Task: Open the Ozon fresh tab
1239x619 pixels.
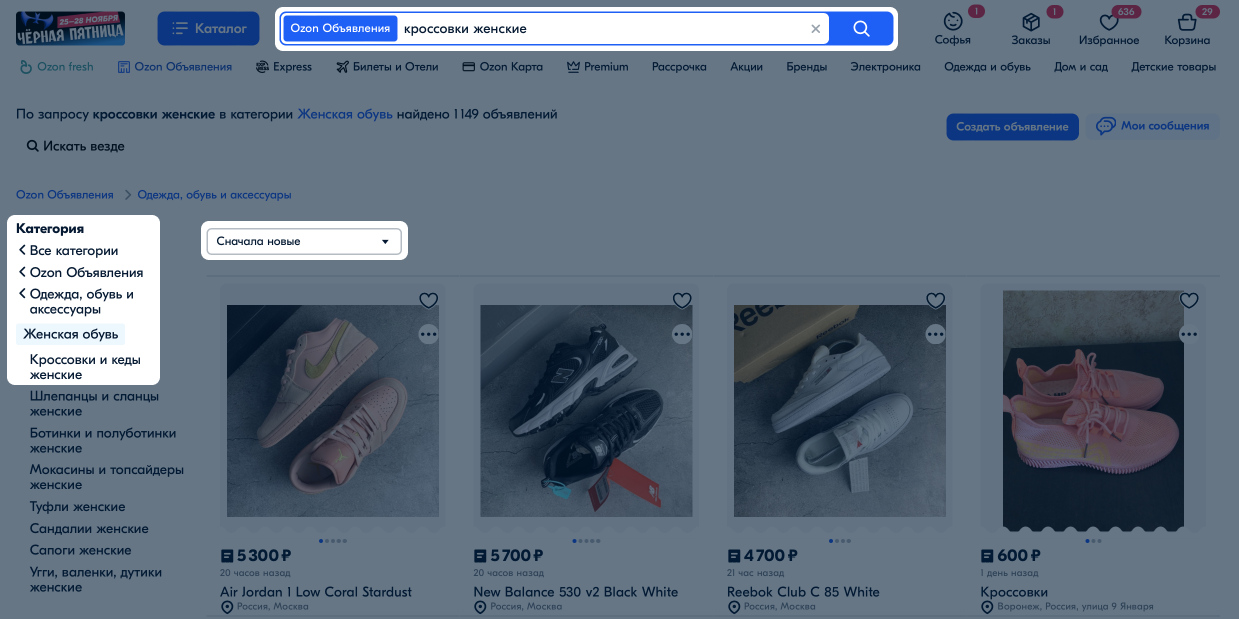Action: coord(56,67)
